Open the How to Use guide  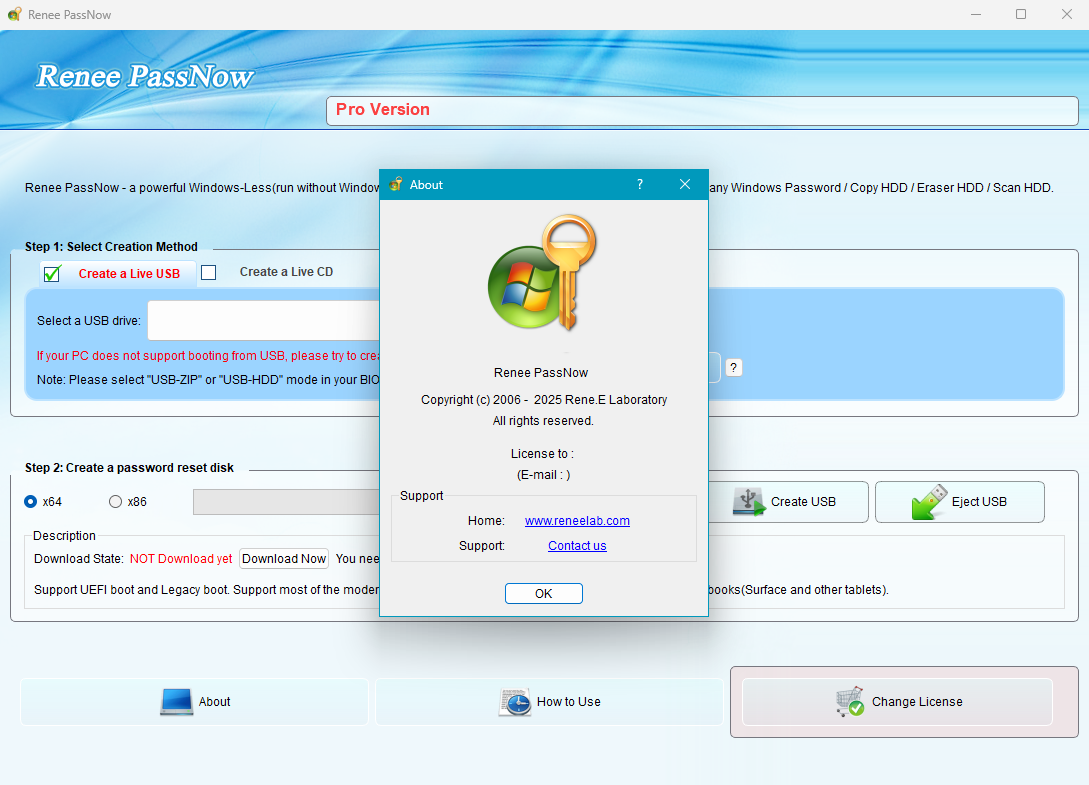click(549, 702)
